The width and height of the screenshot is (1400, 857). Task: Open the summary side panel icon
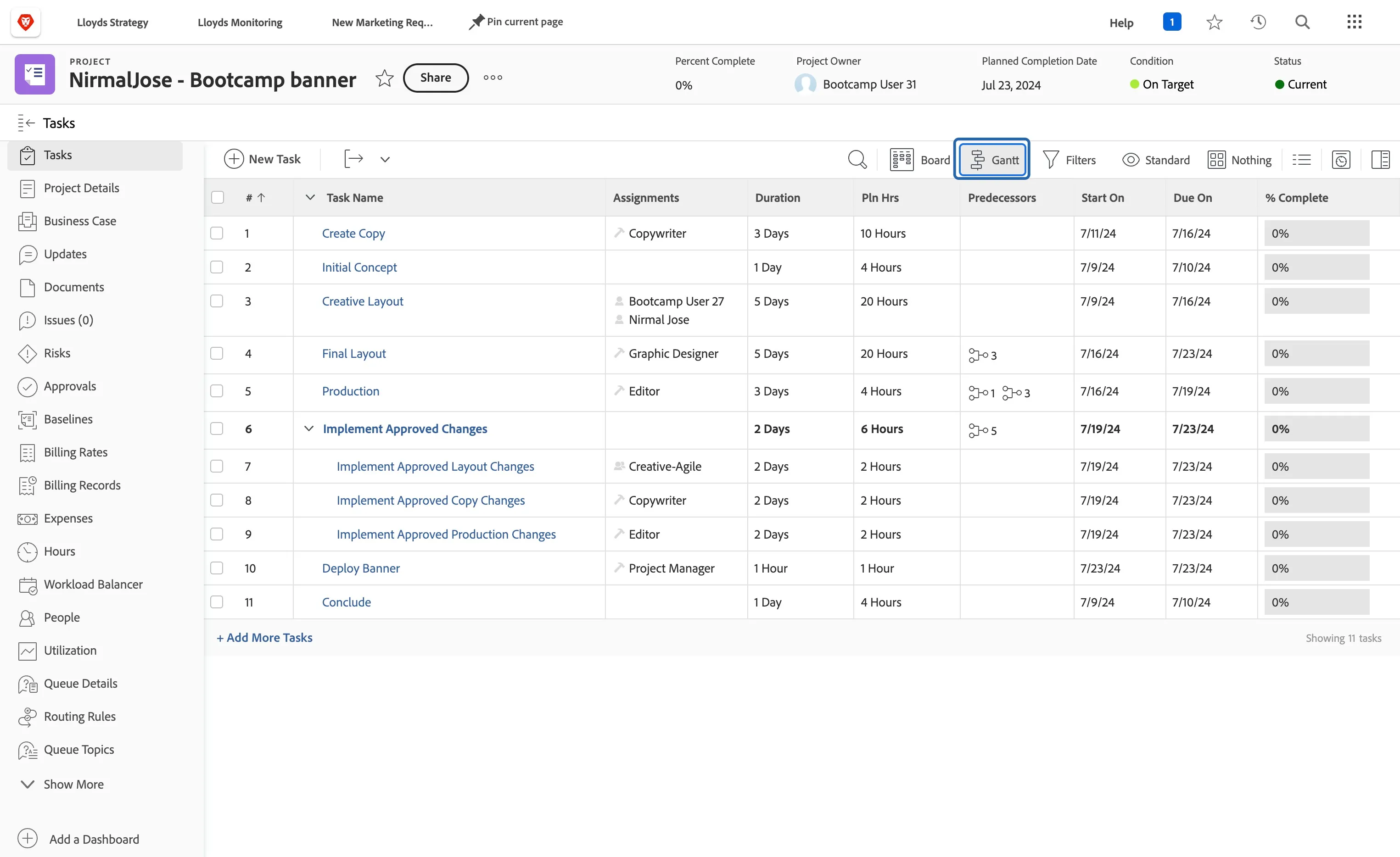(x=1380, y=160)
